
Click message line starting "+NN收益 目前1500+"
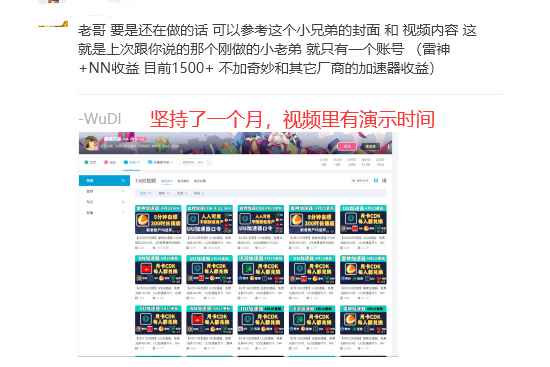(256, 68)
